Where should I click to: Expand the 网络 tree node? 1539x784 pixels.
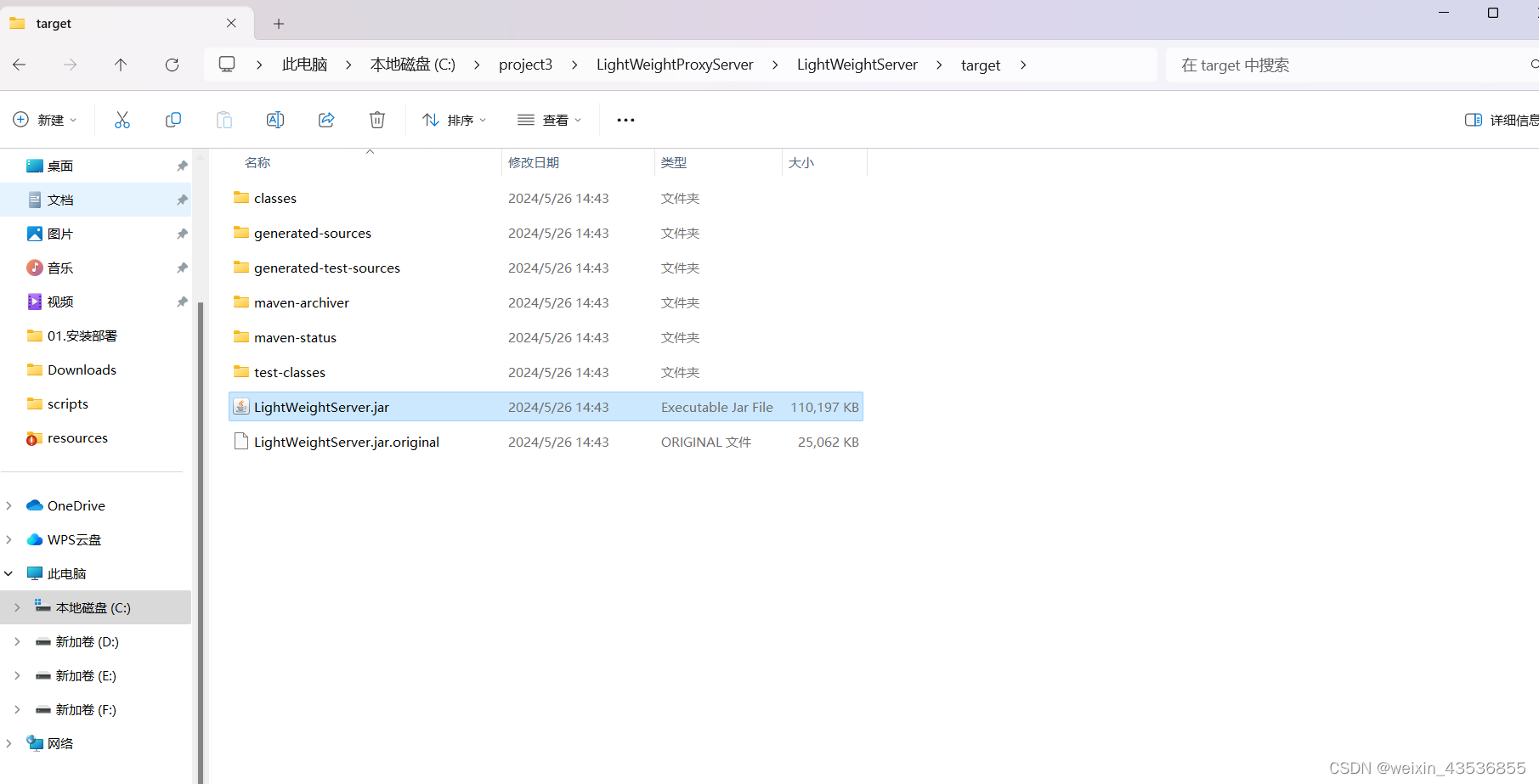point(9,743)
